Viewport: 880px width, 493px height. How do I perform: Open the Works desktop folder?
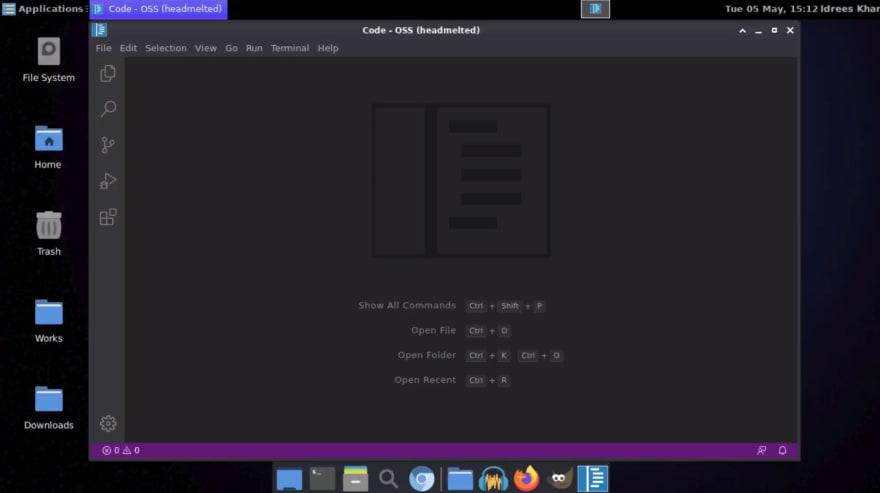pyautogui.click(x=48, y=321)
